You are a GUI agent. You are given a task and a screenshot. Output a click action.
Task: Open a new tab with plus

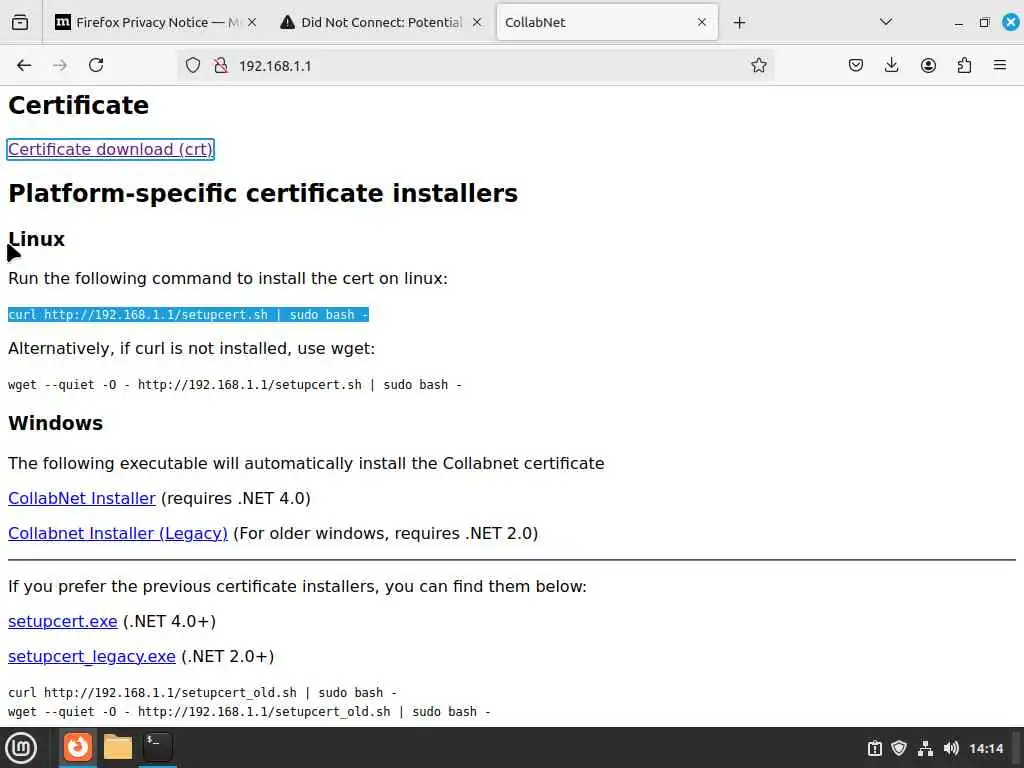pyautogui.click(x=739, y=23)
